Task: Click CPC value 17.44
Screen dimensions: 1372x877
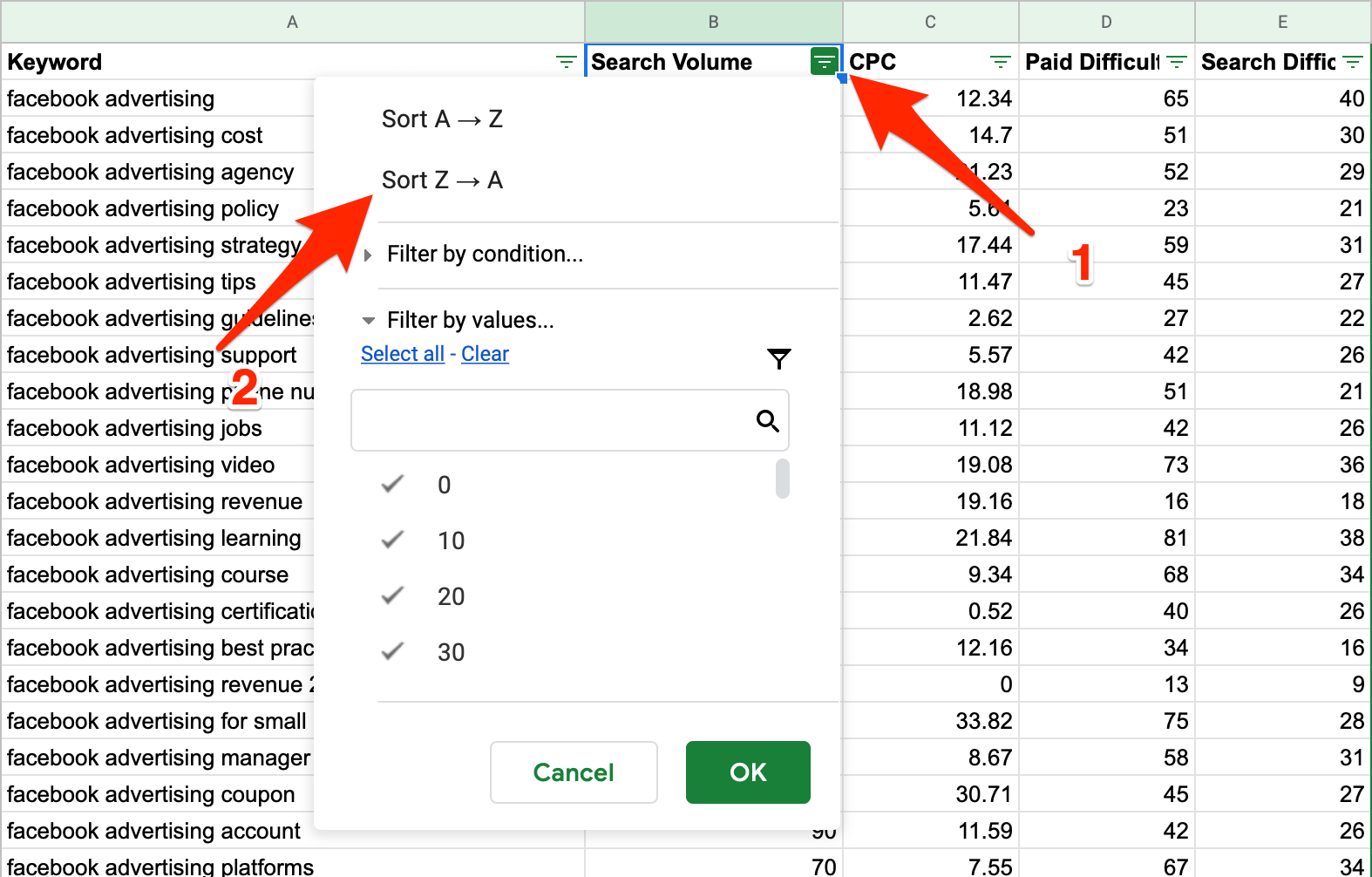Action: pyautogui.click(x=931, y=245)
